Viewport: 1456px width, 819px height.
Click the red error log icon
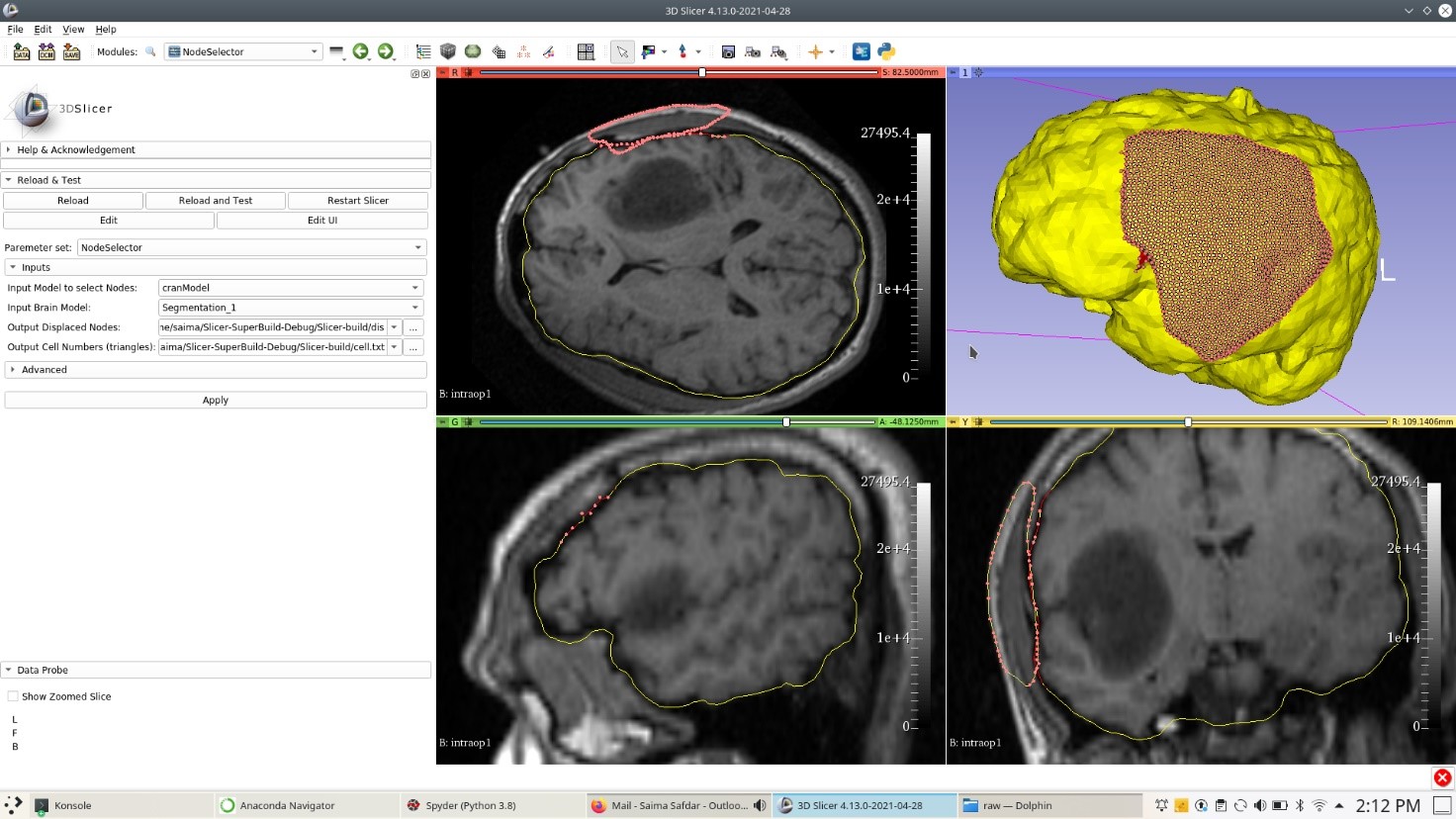pyautogui.click(x=1442, y=777)
